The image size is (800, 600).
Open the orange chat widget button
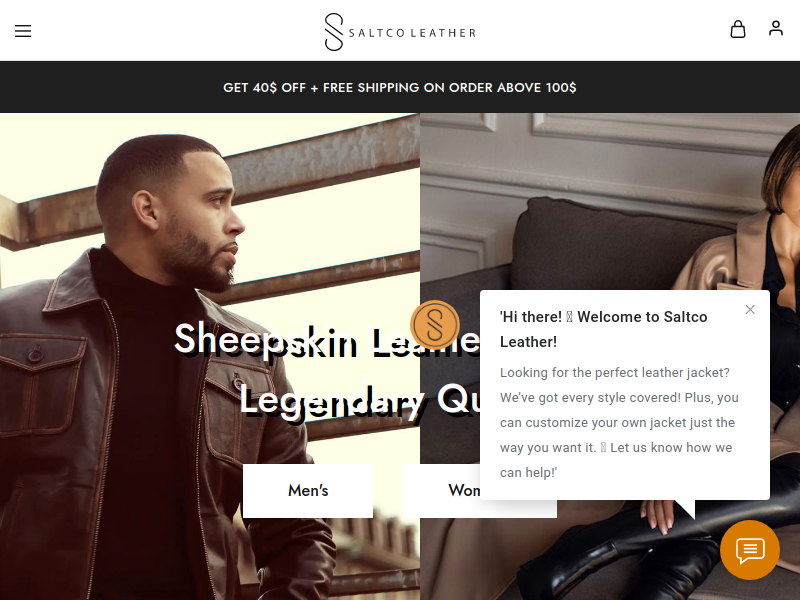[749, 550]
